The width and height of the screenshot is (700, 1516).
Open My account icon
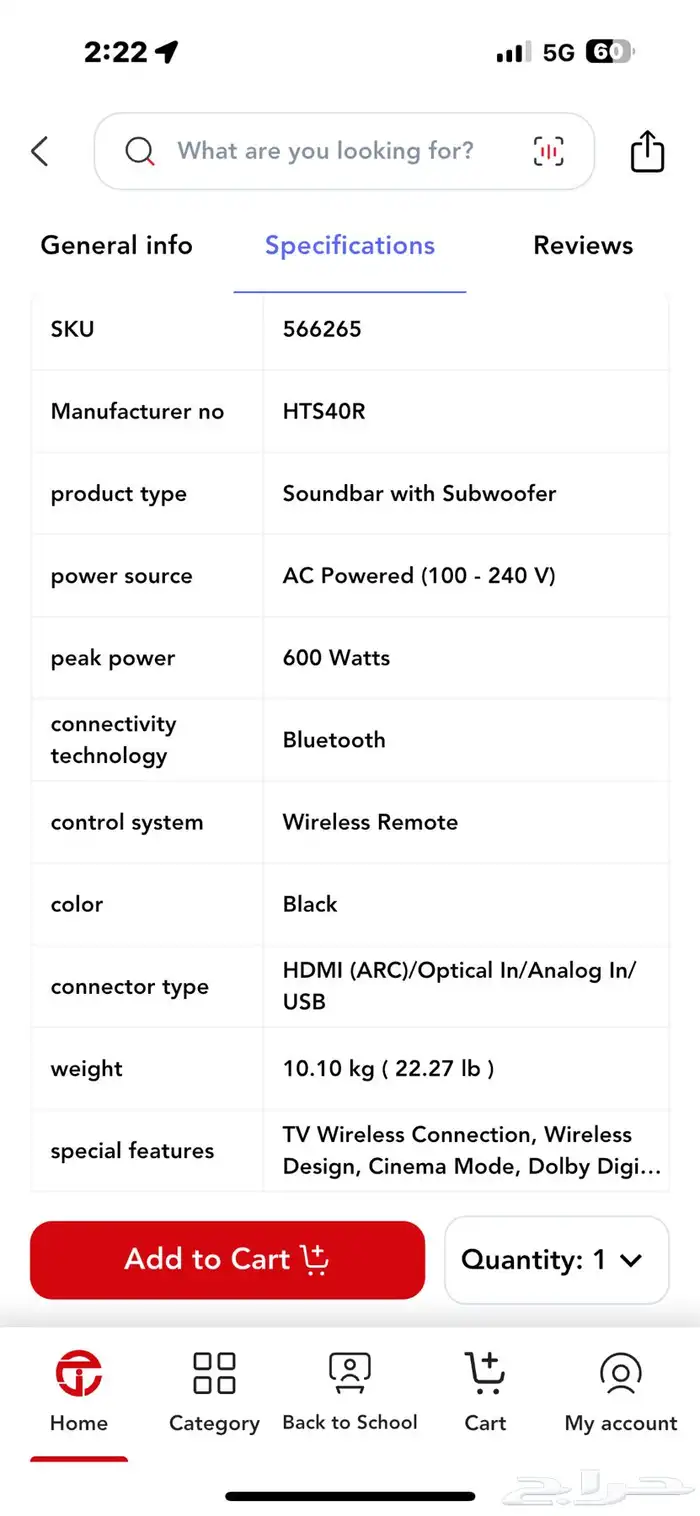621,1373
